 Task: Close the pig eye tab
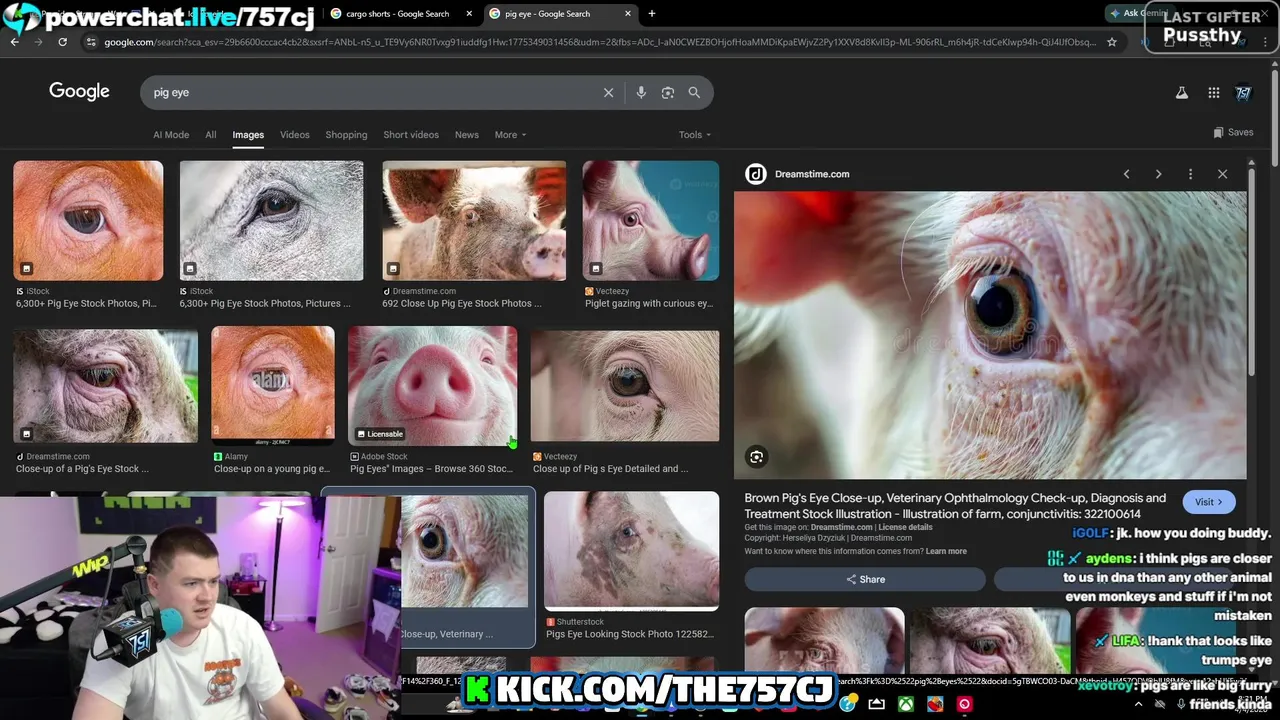tap(628, 14)
